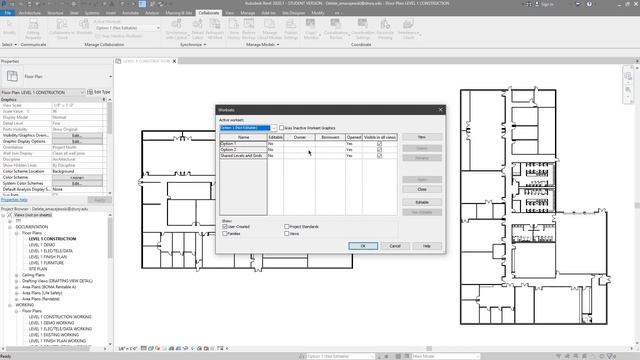The height and width of the screenshot is (360, 640).
Task: Select SITE PLAN in Project Browser
Action: coord(38,269)
